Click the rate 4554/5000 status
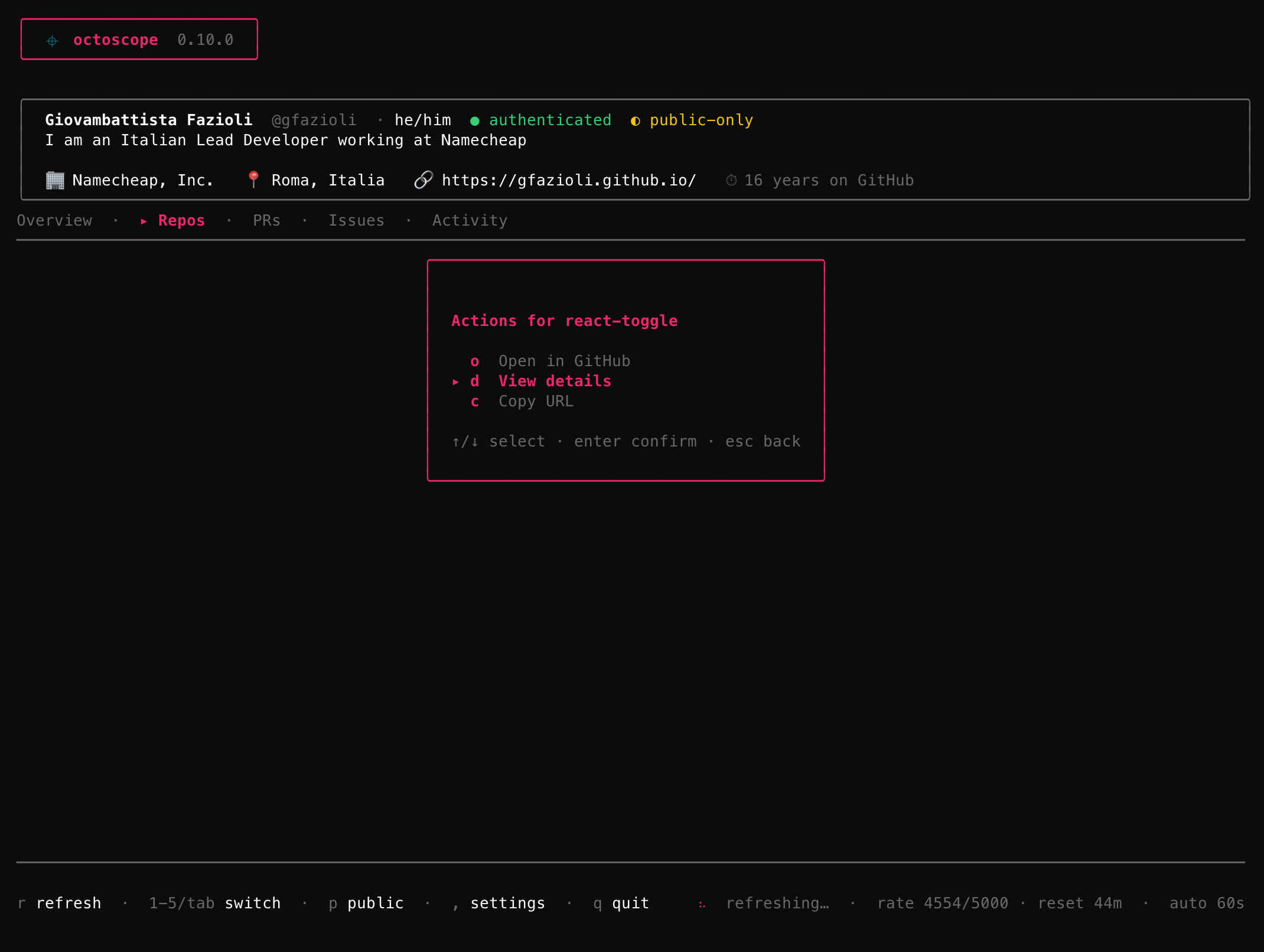1264x952 pixels. point(942,903)
